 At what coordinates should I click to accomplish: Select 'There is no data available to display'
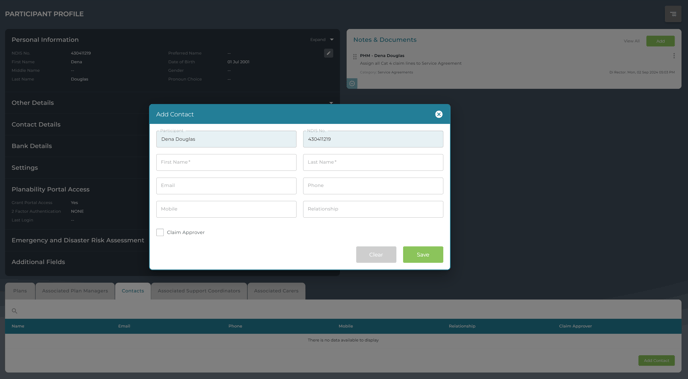343,340
